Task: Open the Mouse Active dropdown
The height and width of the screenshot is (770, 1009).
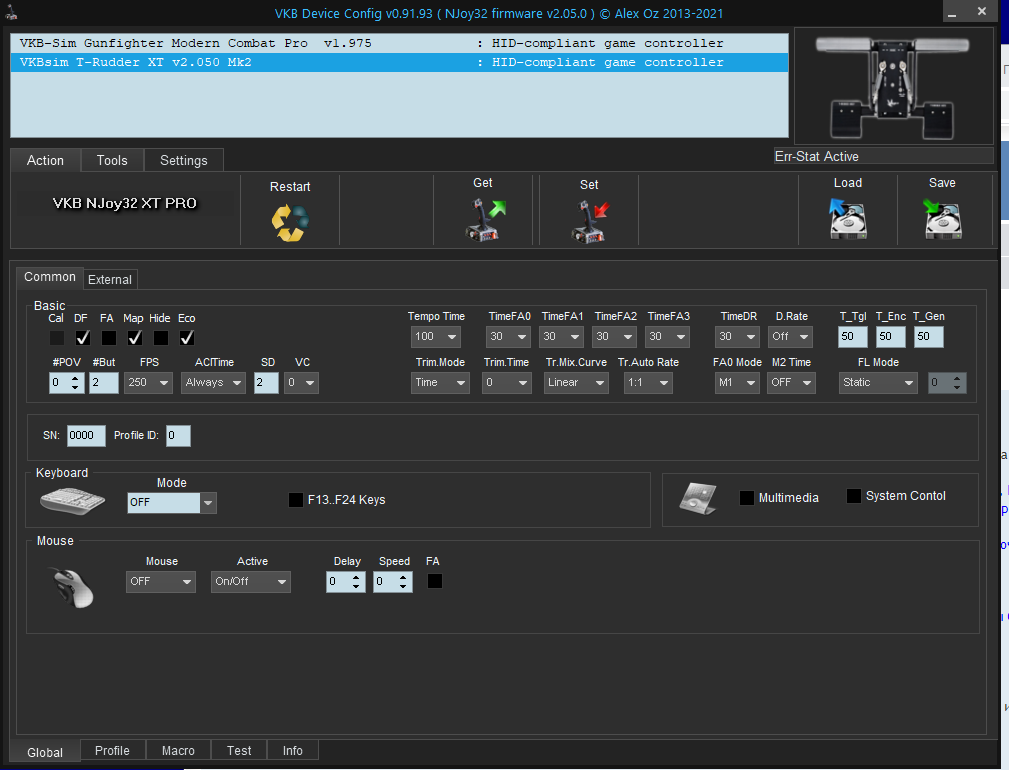Action: pos(251,582)
